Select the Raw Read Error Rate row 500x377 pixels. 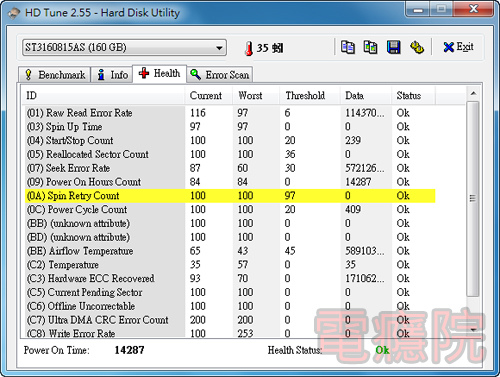230,113
